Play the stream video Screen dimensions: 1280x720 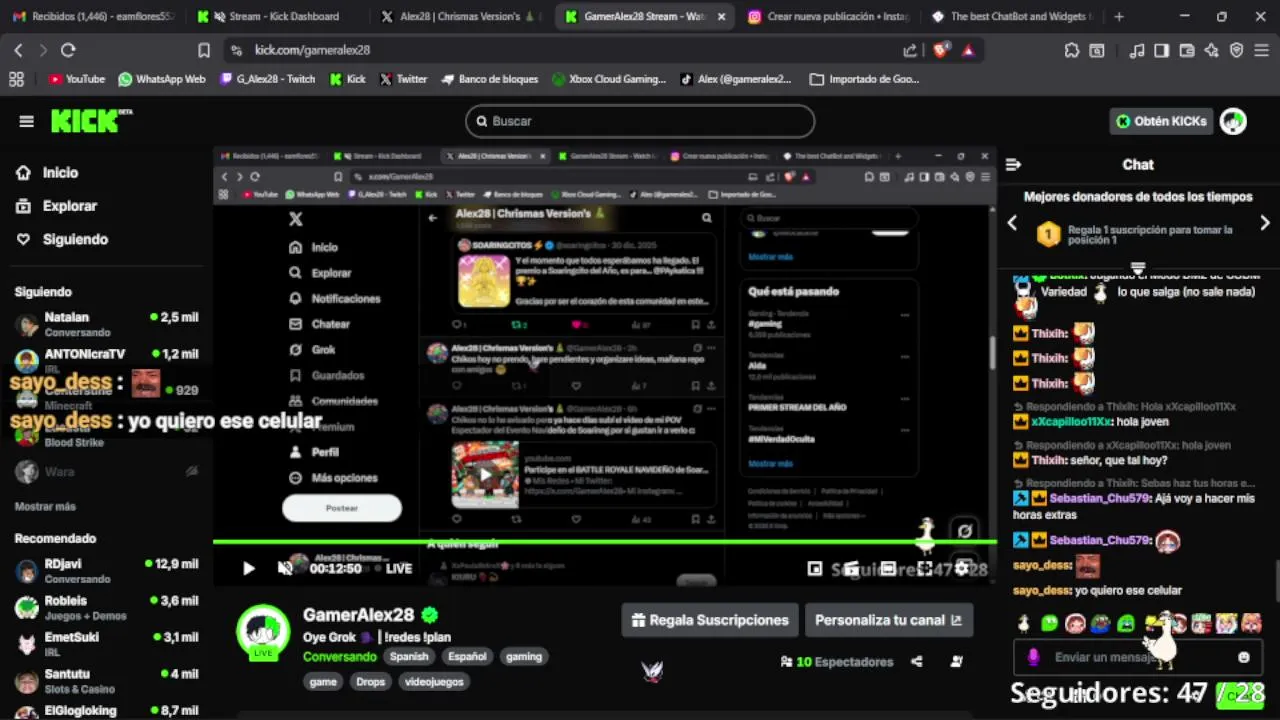click(248, 568)
